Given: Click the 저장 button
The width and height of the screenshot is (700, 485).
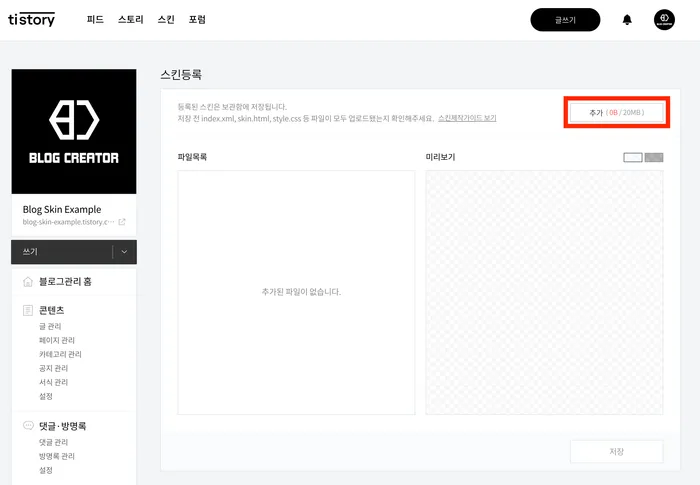Looking at the screenshot, I should pyautogui.click(x=617, y=452).
